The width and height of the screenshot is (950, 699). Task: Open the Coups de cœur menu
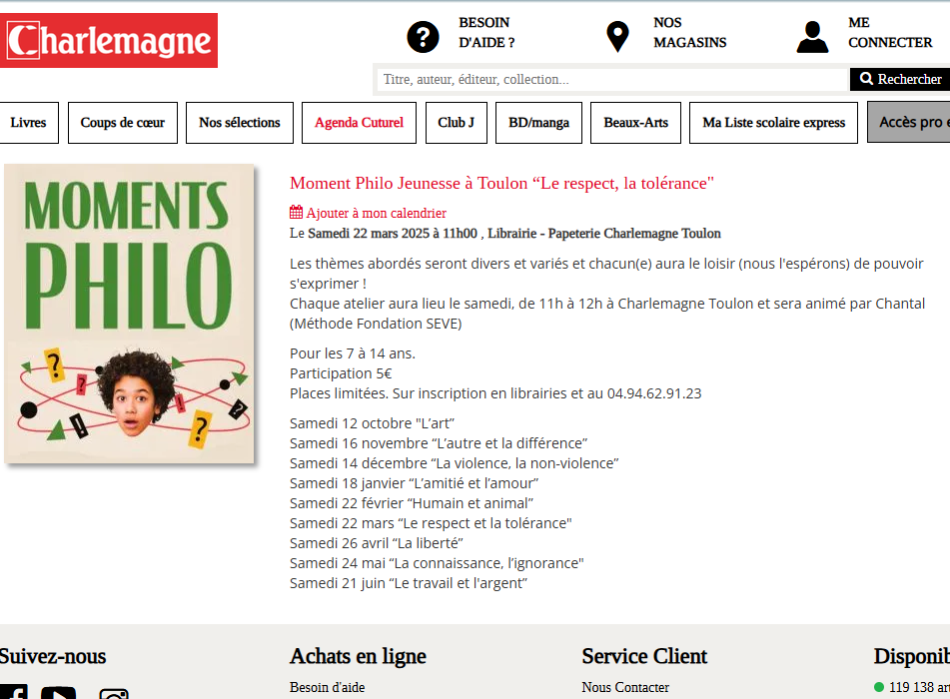122,123
